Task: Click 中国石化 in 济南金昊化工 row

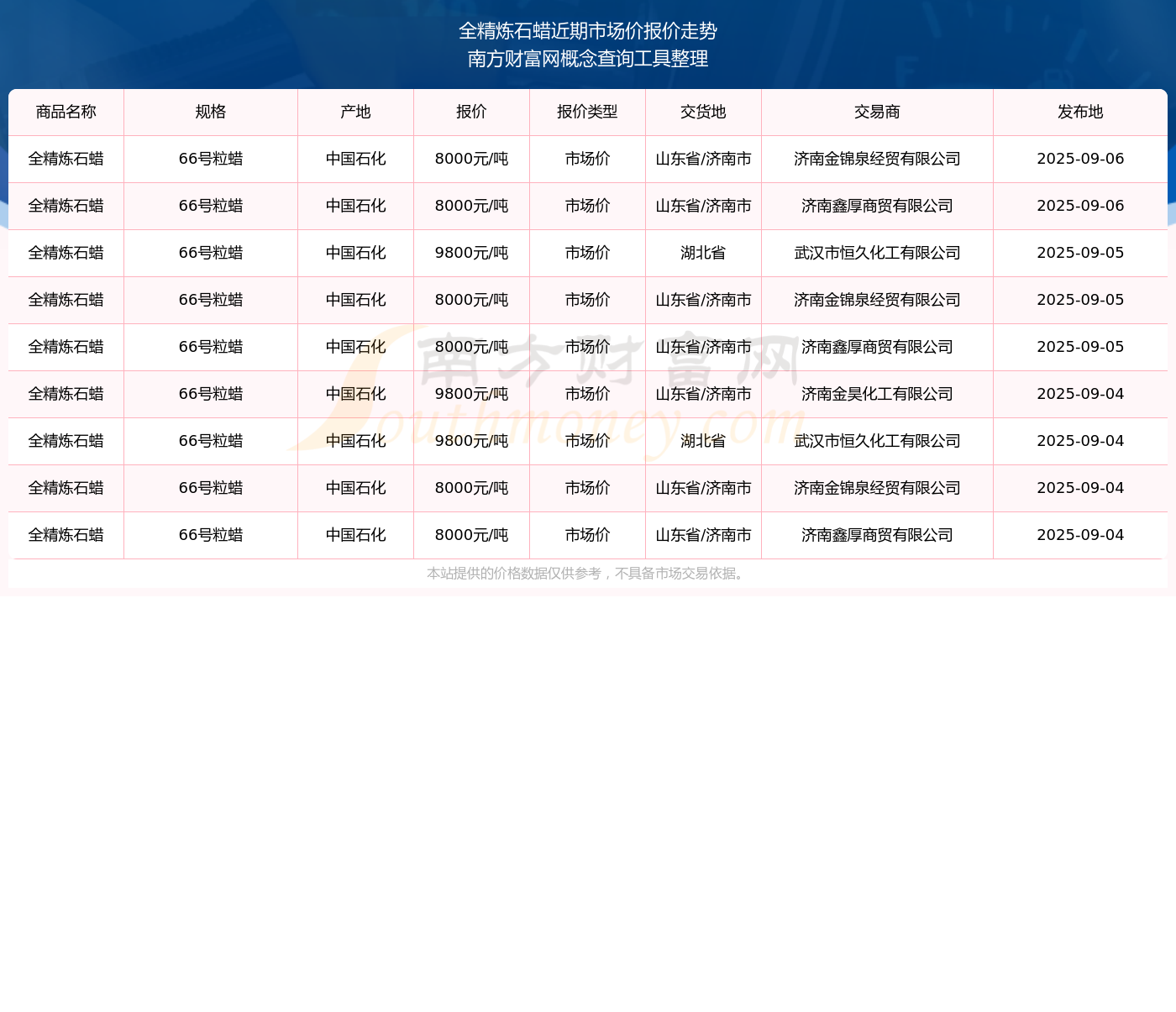Action: pyautogui.click(x=356, y=394)
